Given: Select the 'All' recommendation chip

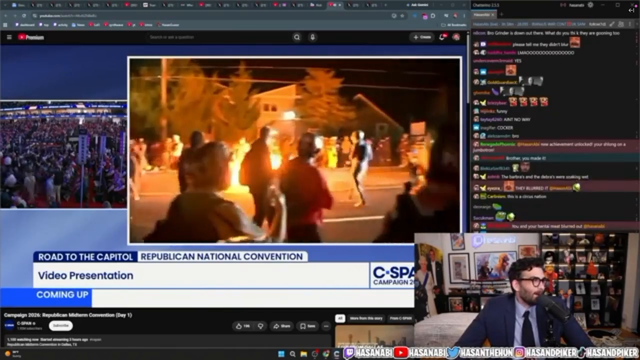Looking at the screenshot, I should (340, 318).
